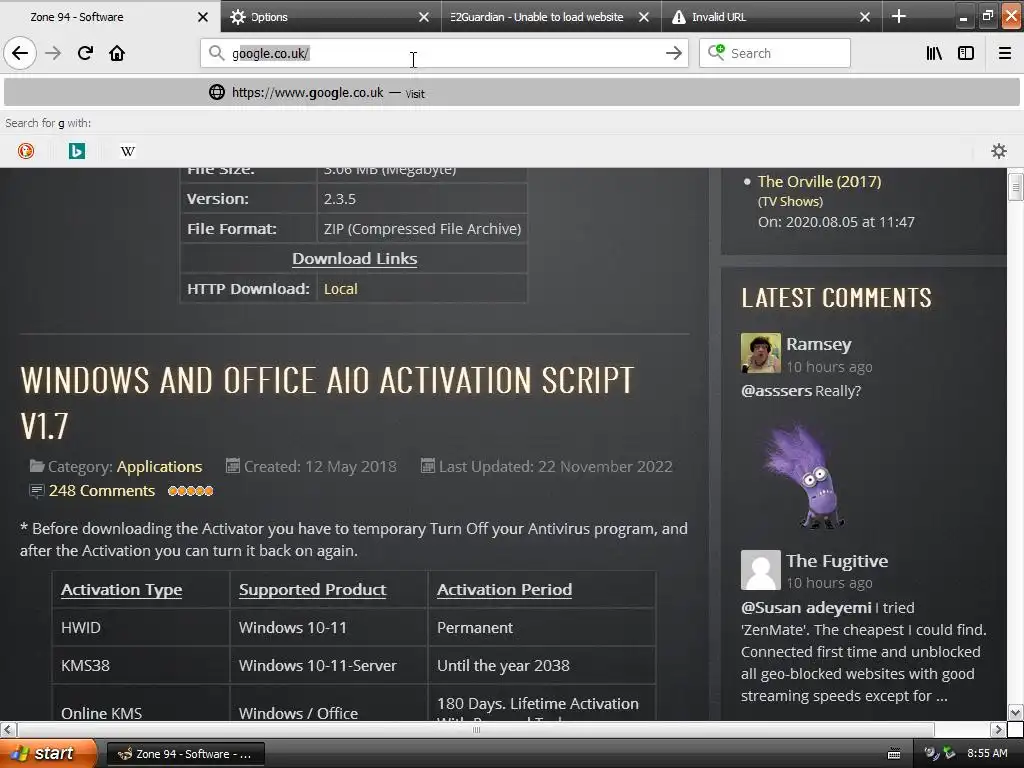This screenshot has width=1024, height=768.
Task: Search with the DuckDuckGo icon
Action: (x=25, y=151)
